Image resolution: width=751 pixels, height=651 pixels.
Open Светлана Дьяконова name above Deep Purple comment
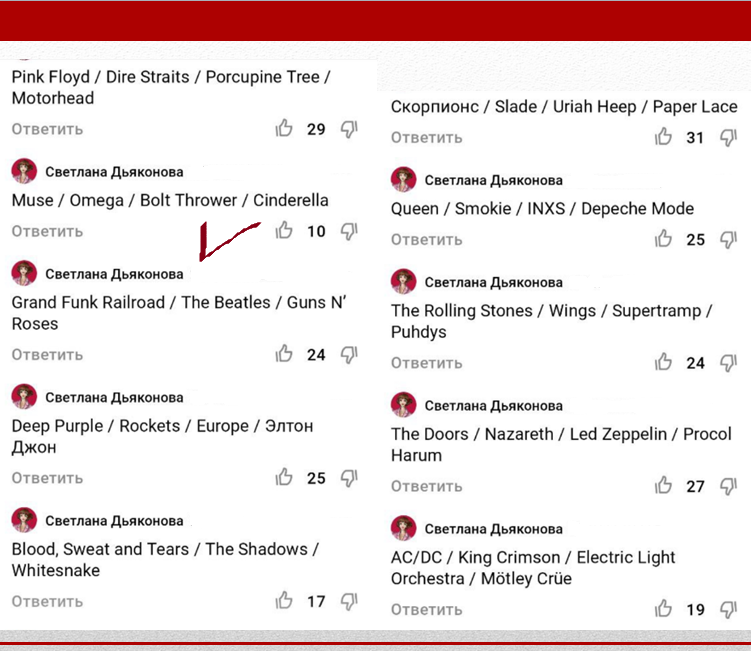point(114,398)
